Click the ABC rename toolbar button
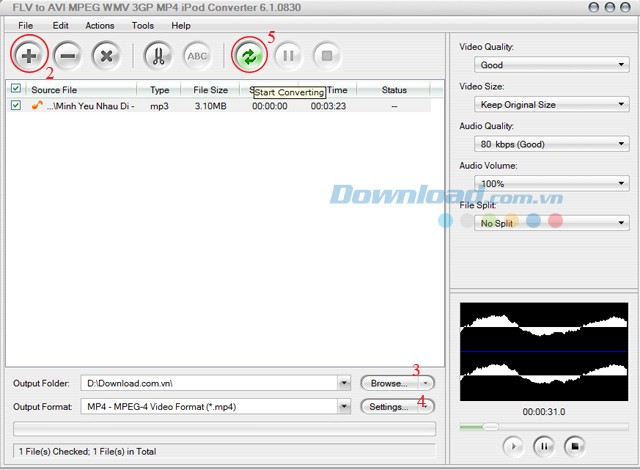This screenshot has height=470, width=640. coord(197,55)
